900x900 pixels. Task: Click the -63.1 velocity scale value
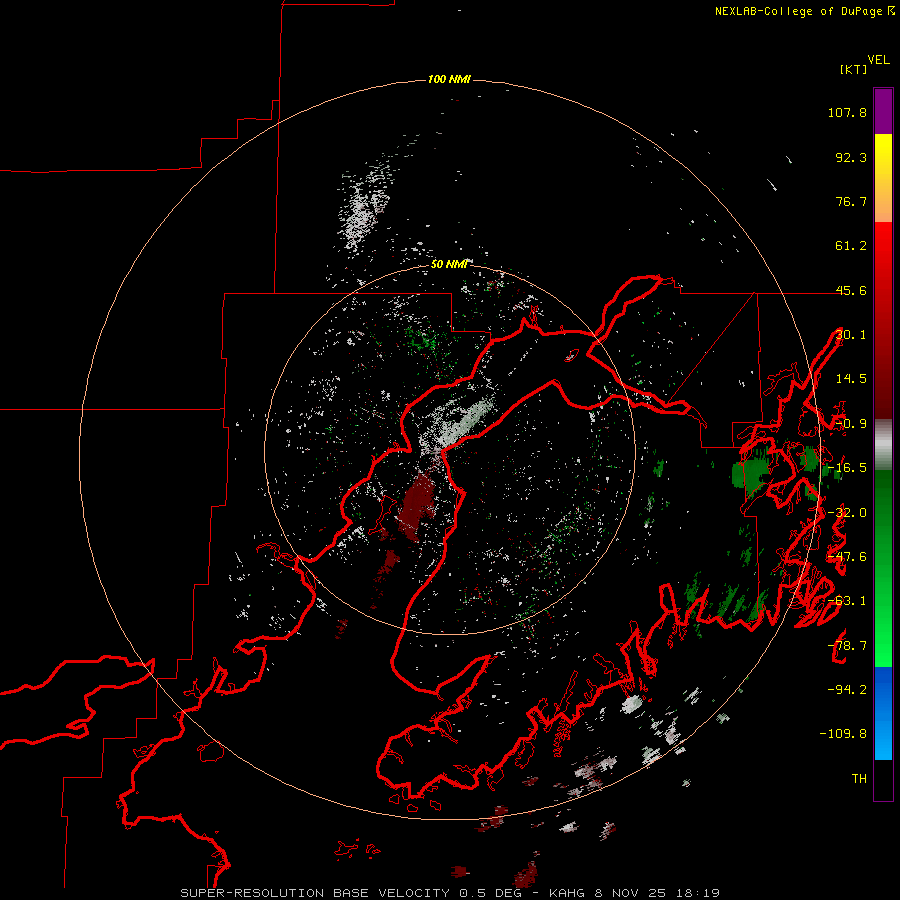pos(847,601)
